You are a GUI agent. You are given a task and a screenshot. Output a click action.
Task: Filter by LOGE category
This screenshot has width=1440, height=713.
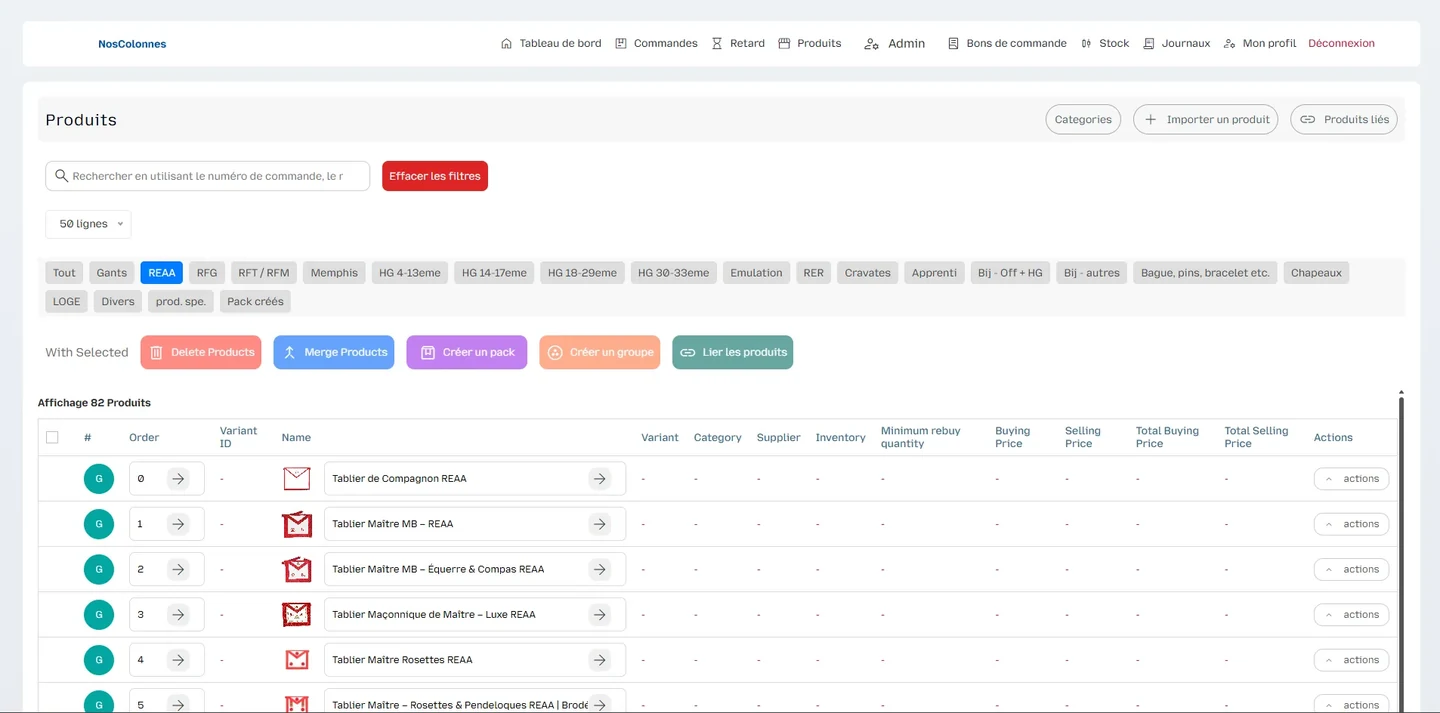66,302
